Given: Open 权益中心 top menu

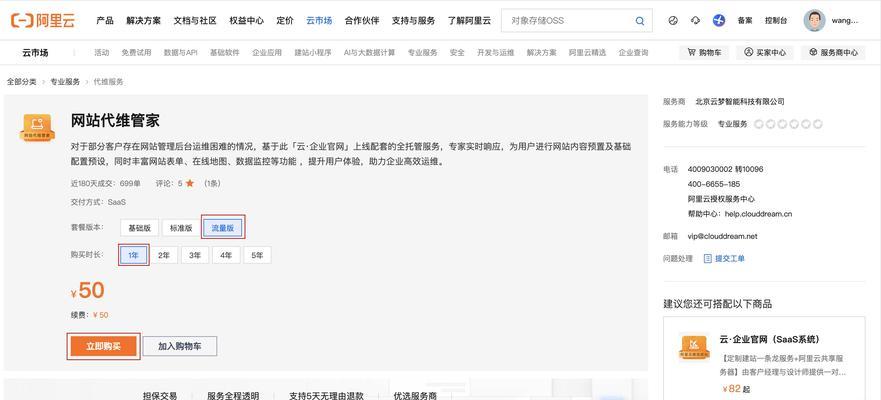Looking at the screenshot, I should pyautogui.click(x=247, y=21).
